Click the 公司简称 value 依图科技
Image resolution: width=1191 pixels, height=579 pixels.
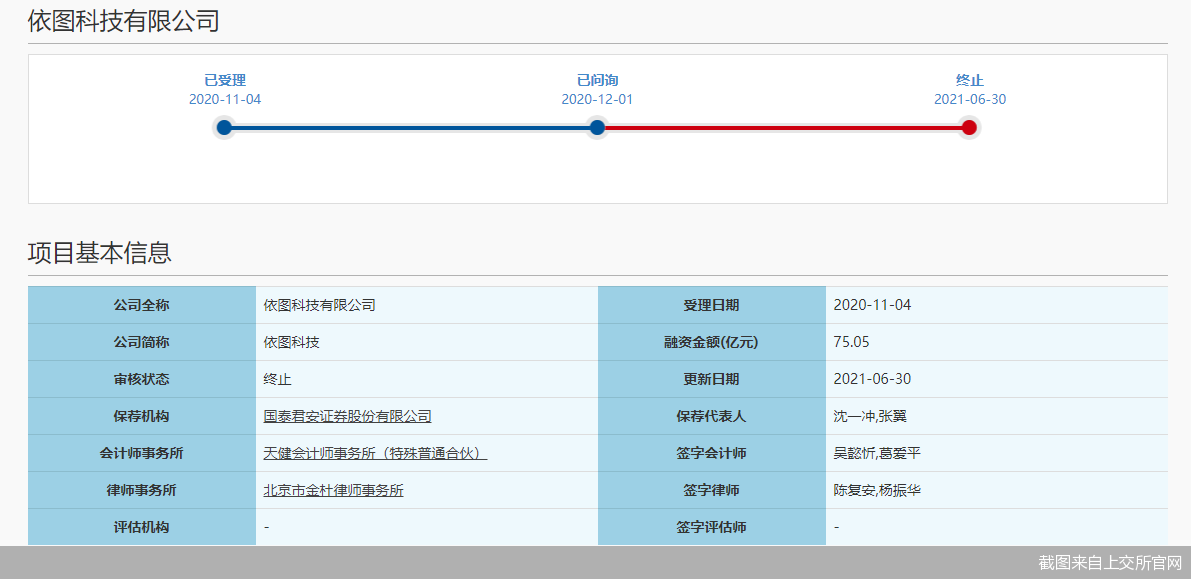click(292, 342)
